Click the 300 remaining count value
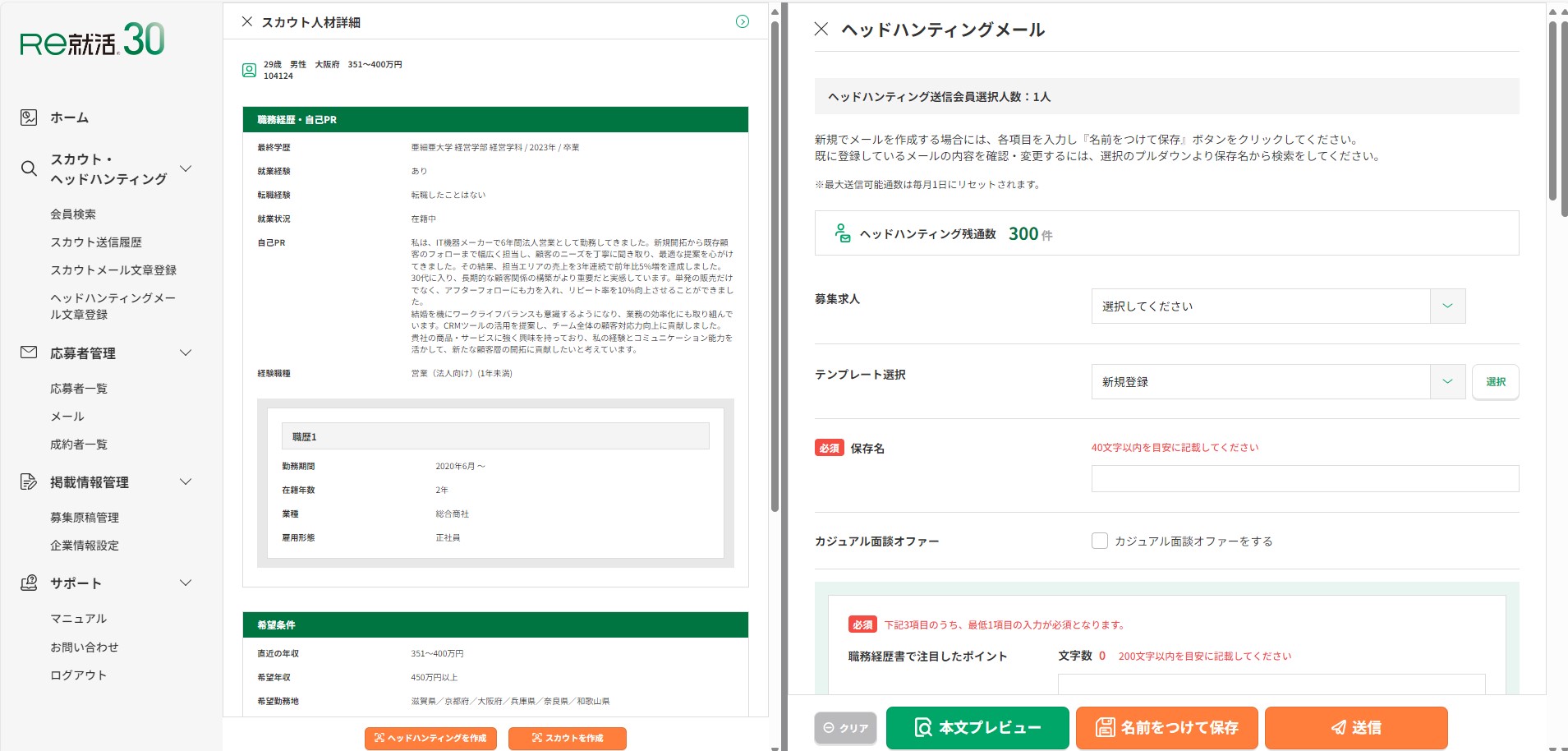 [1023, 233]
